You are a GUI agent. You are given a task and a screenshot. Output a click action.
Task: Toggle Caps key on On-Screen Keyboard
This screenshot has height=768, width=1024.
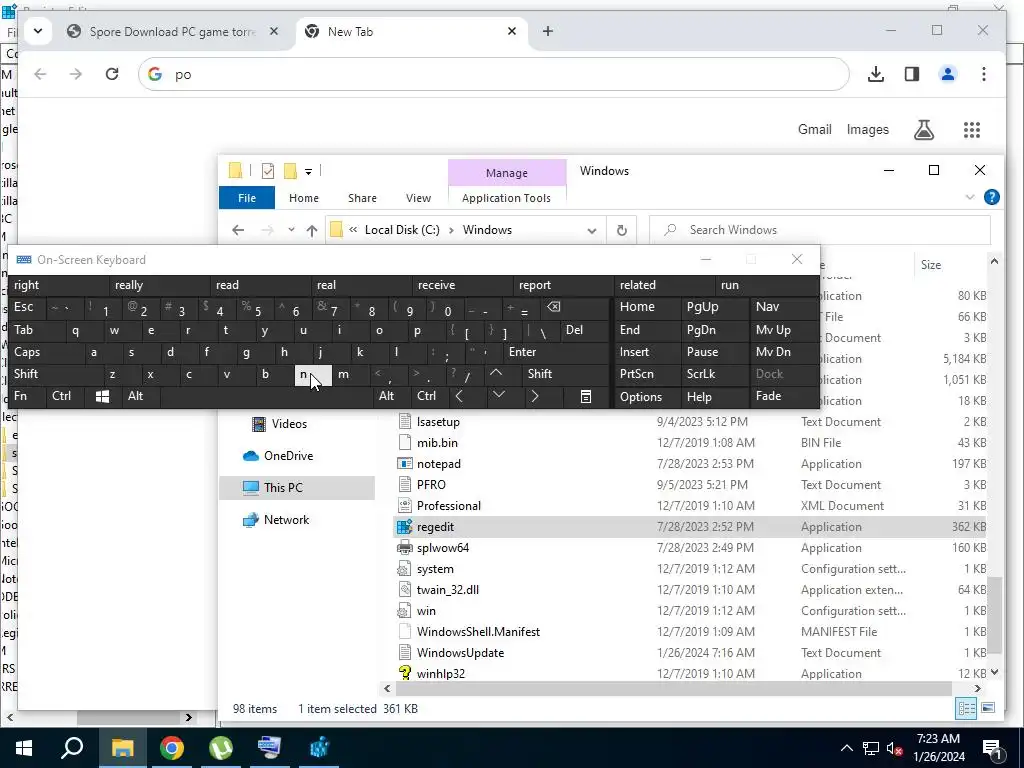46,352
